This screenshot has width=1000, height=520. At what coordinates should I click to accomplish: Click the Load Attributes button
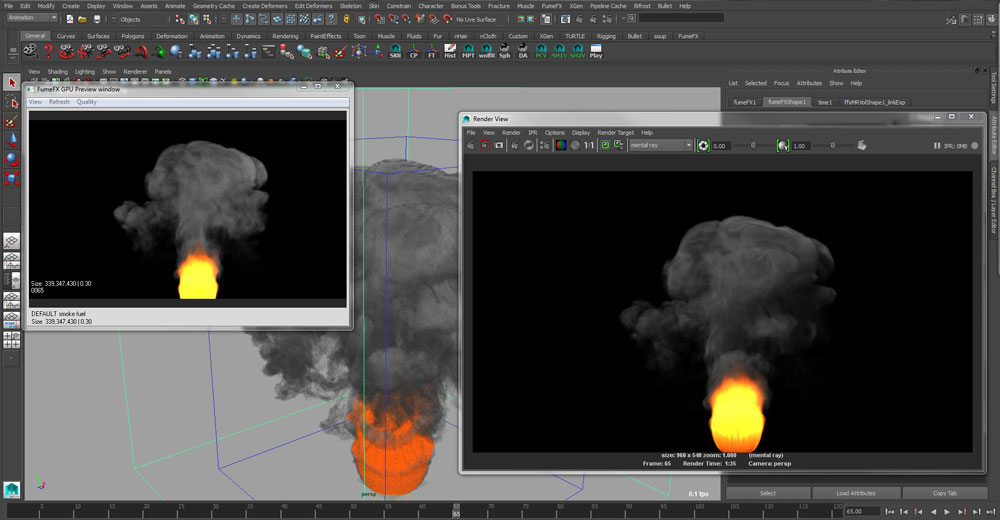856,493
